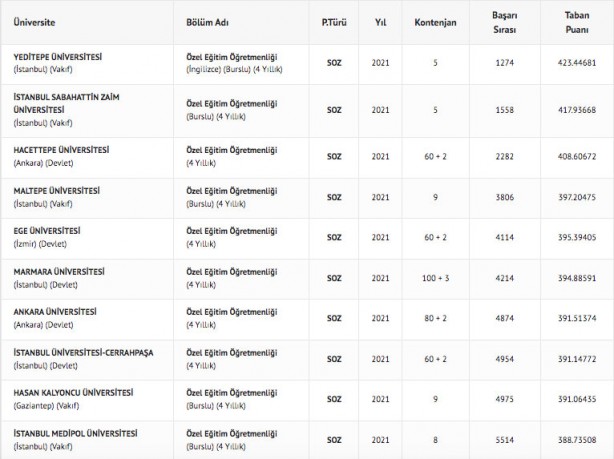Select Ankara Üniversitesi entry
Viewport: 614px width, 459px height.
55,311
